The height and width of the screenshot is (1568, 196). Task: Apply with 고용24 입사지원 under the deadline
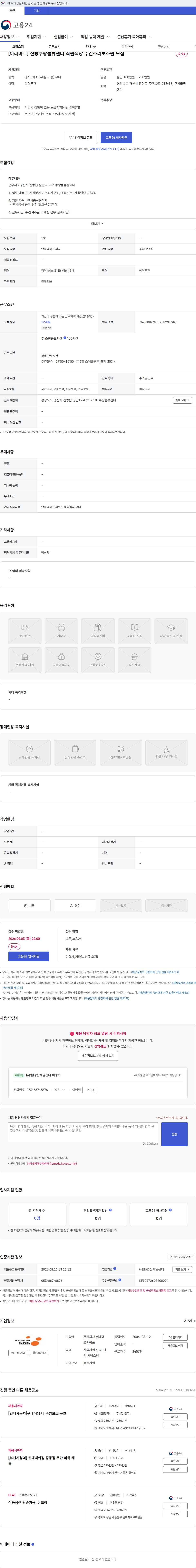(x=29, y=956)
